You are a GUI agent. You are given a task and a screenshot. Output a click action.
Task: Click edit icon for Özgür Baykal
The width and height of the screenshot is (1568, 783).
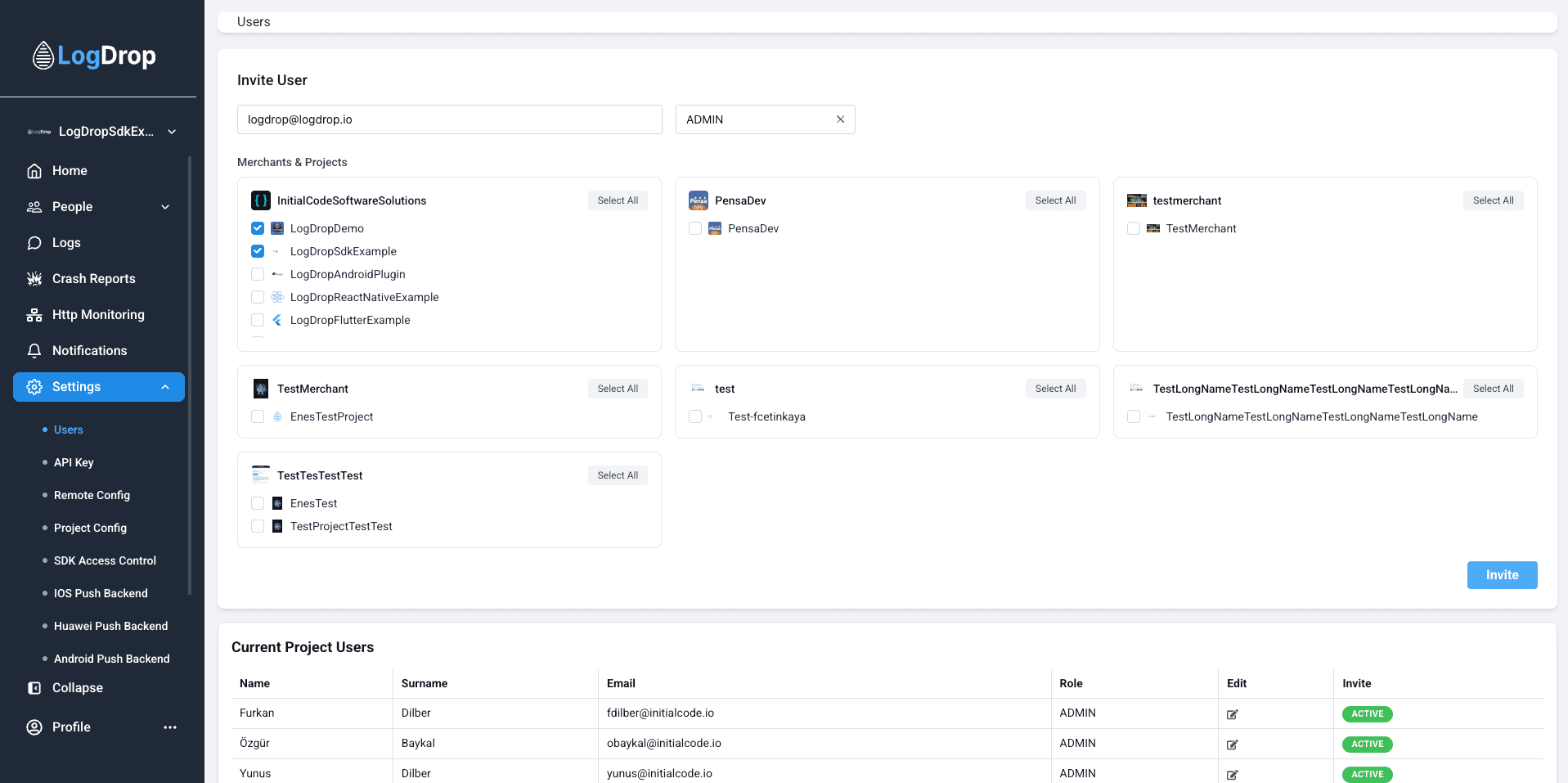point(1233,745)
